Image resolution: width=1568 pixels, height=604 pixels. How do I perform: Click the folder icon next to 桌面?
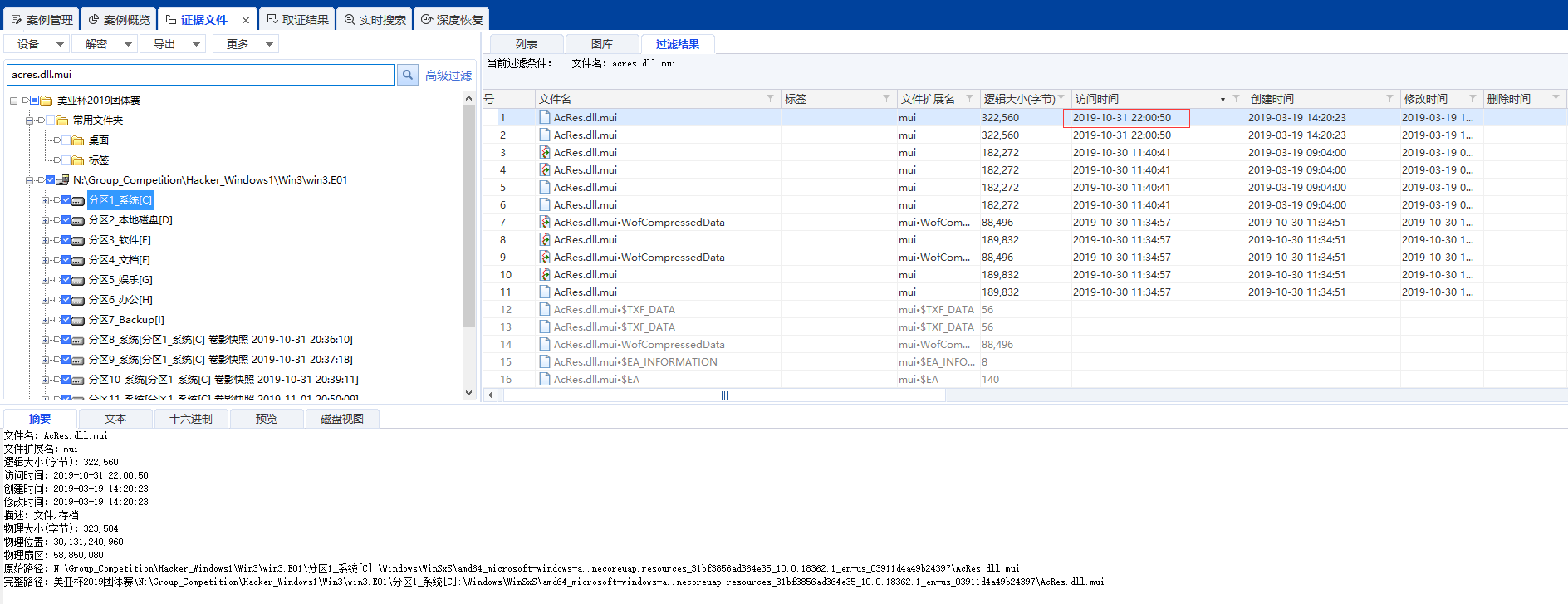(78, 140)
